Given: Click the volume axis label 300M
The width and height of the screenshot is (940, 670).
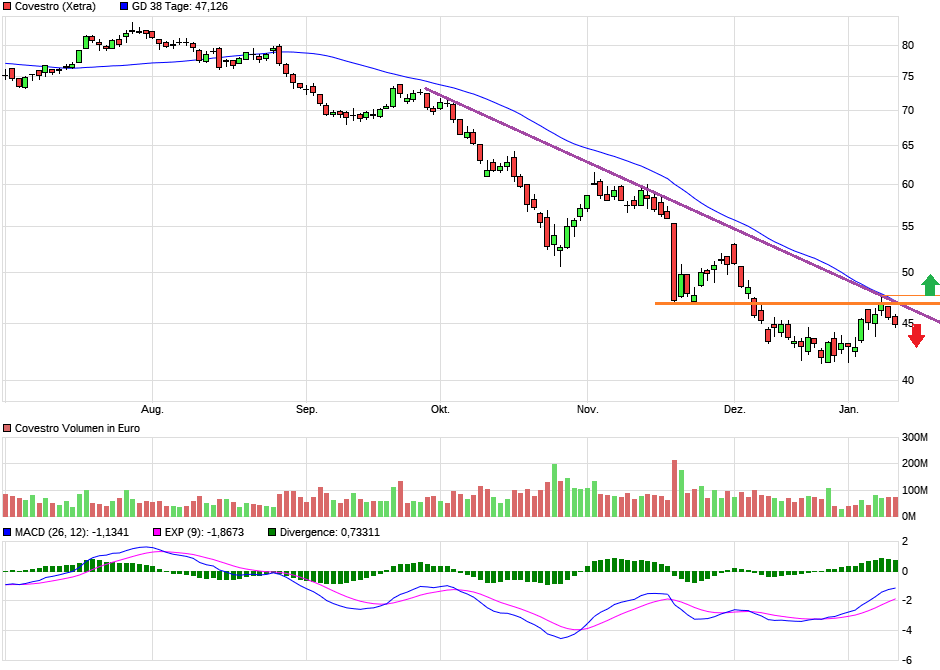Looking at the screenshot, I should [x=915, y=437].
